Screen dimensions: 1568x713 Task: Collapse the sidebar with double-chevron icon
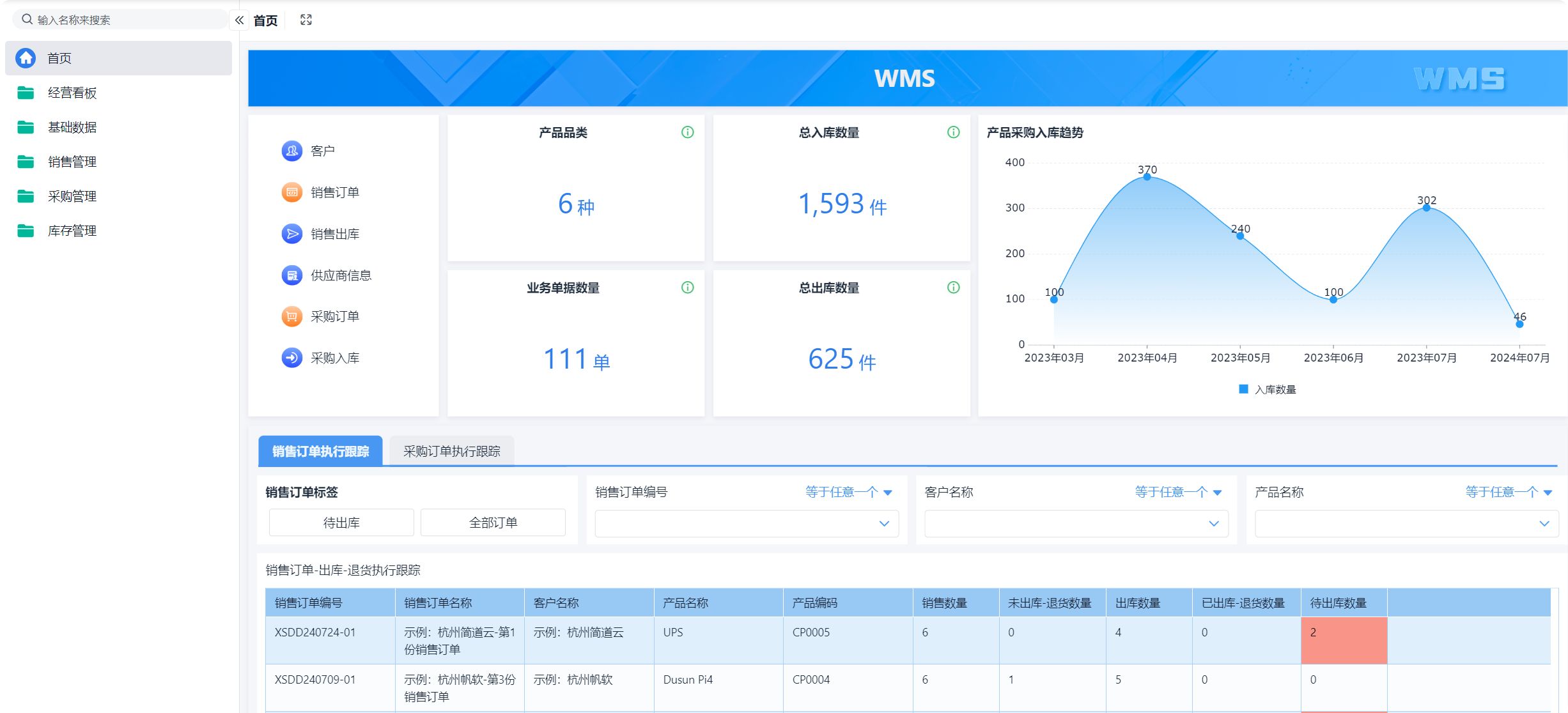(239, 20)
